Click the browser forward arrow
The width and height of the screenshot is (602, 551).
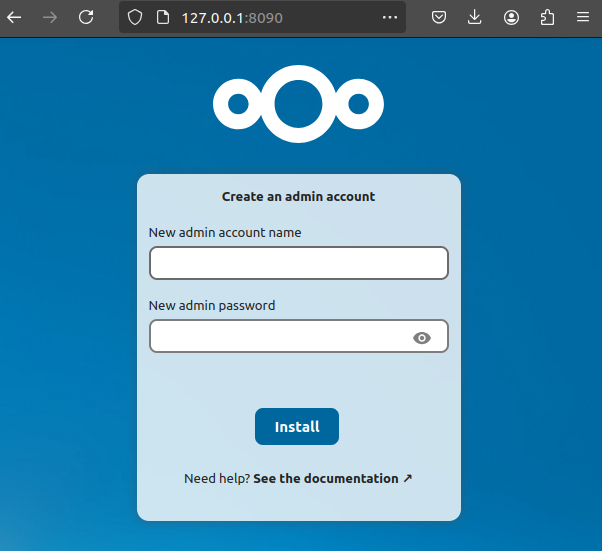(50, 17)
